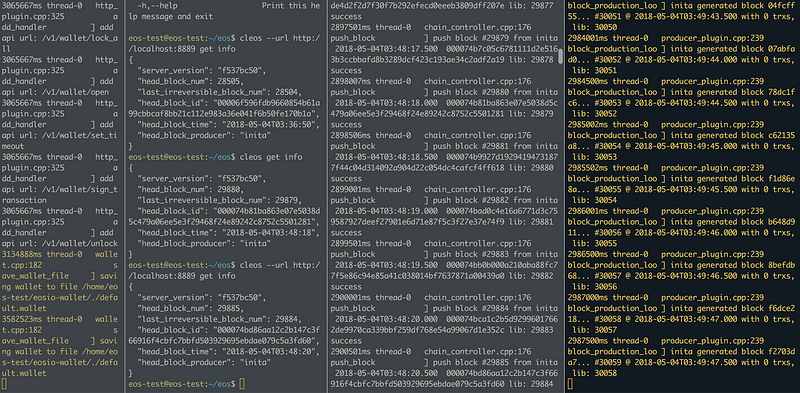Click 'push block #29879 from inita'

[x=495, y=38]
